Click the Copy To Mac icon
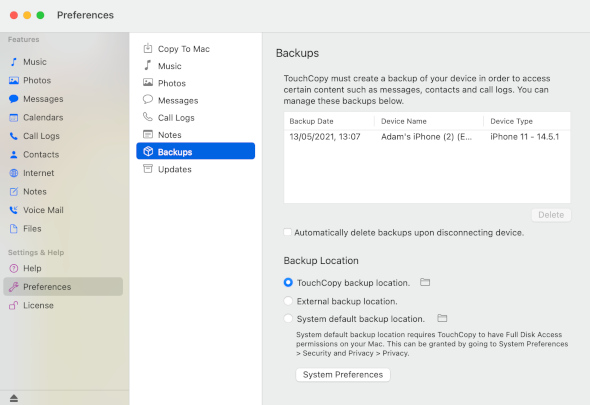 pyautogui.click(x=148, y=48)
